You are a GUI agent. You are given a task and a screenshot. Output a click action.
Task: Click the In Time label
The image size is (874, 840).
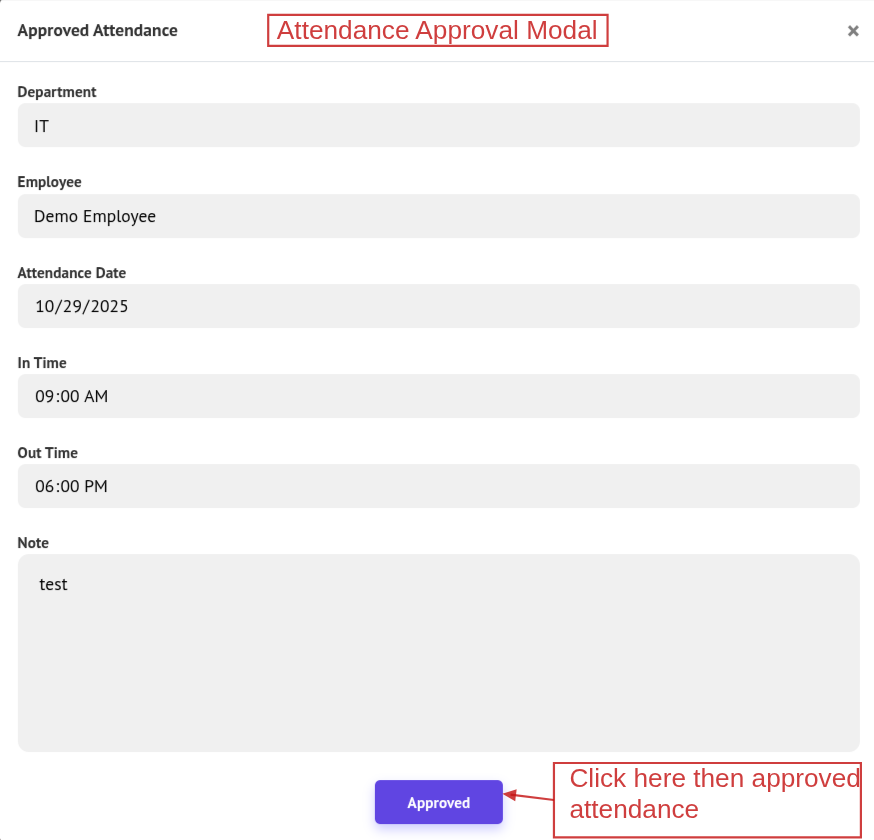(42, 363)
